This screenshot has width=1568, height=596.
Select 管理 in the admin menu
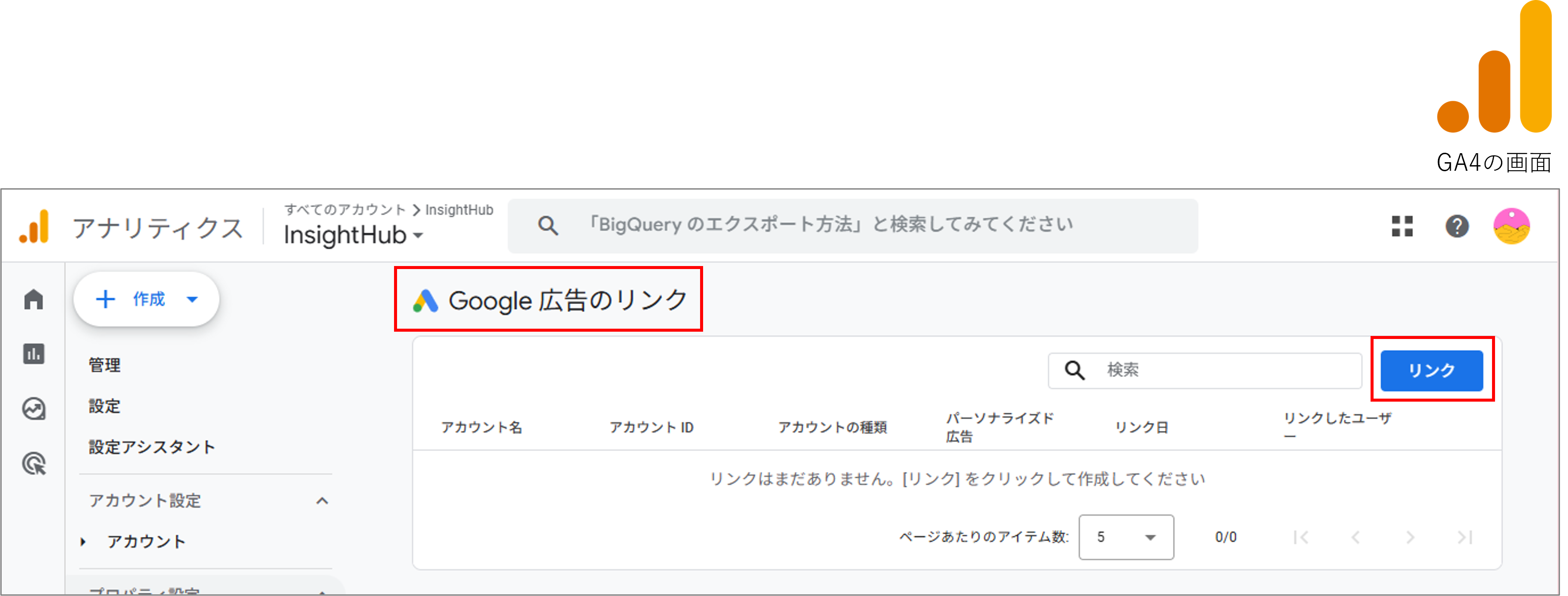(x=105, y=365)
